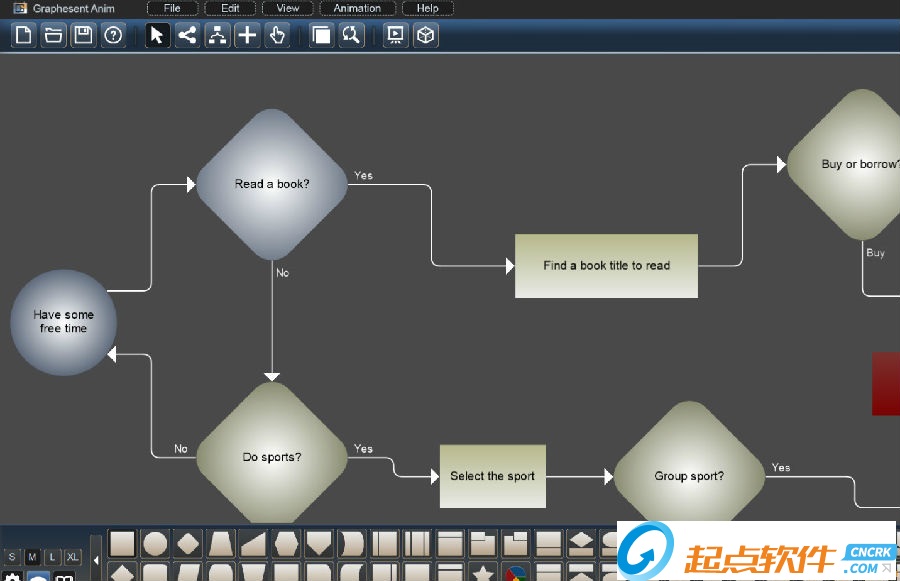Image resolution: width=900 pixels, height=581 pixels.
Task: Open the Animation menu
Action: [x=357, y=8]
